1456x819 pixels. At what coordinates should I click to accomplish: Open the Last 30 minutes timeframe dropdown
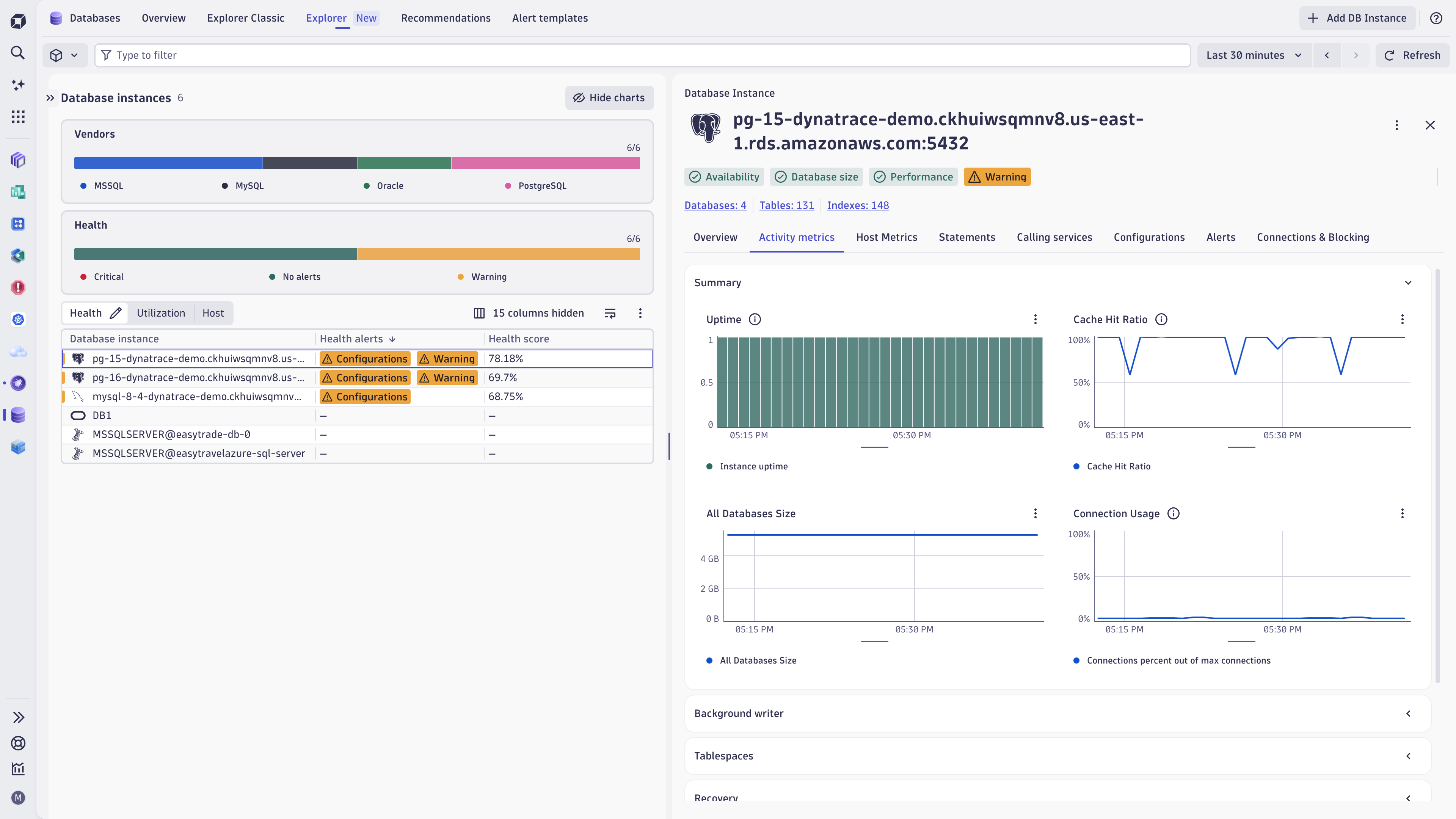click(x=1254, y=55)
